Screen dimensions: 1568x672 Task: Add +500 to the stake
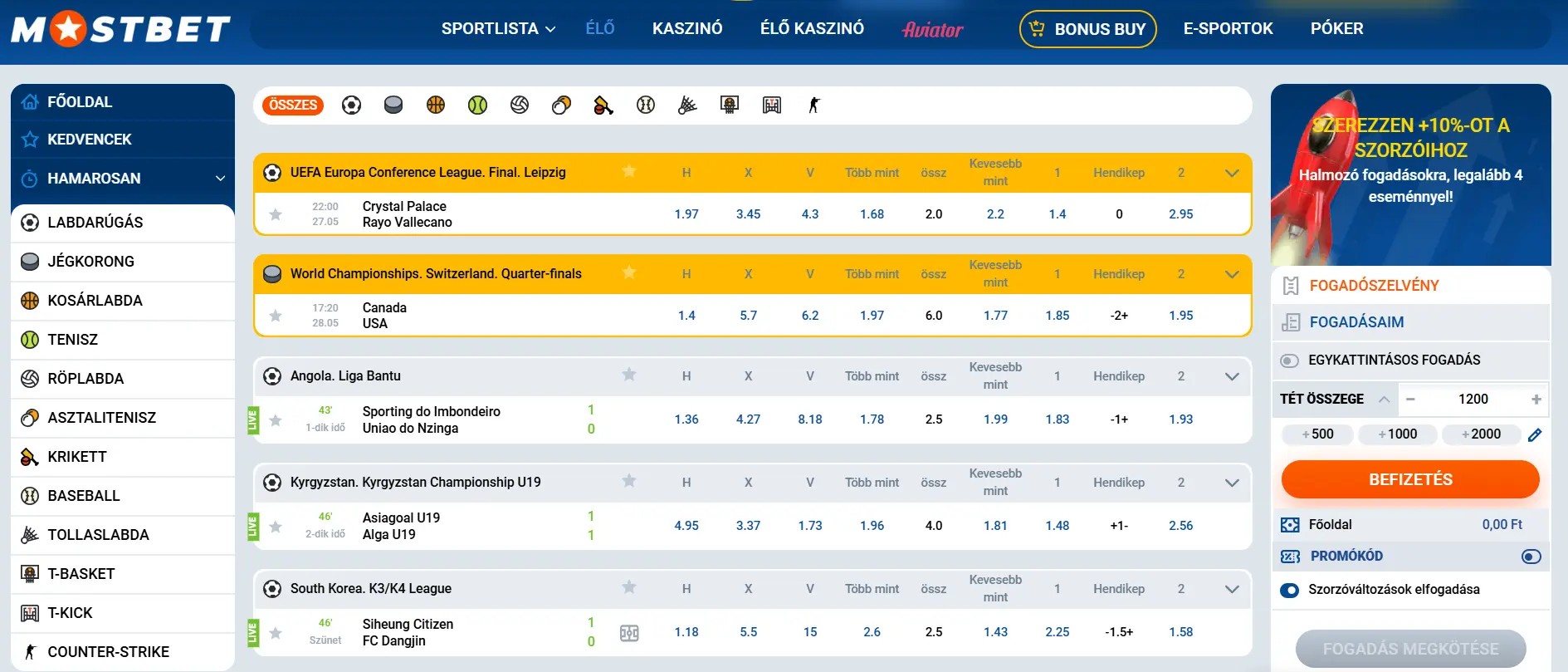click(x=1317, y=434)
